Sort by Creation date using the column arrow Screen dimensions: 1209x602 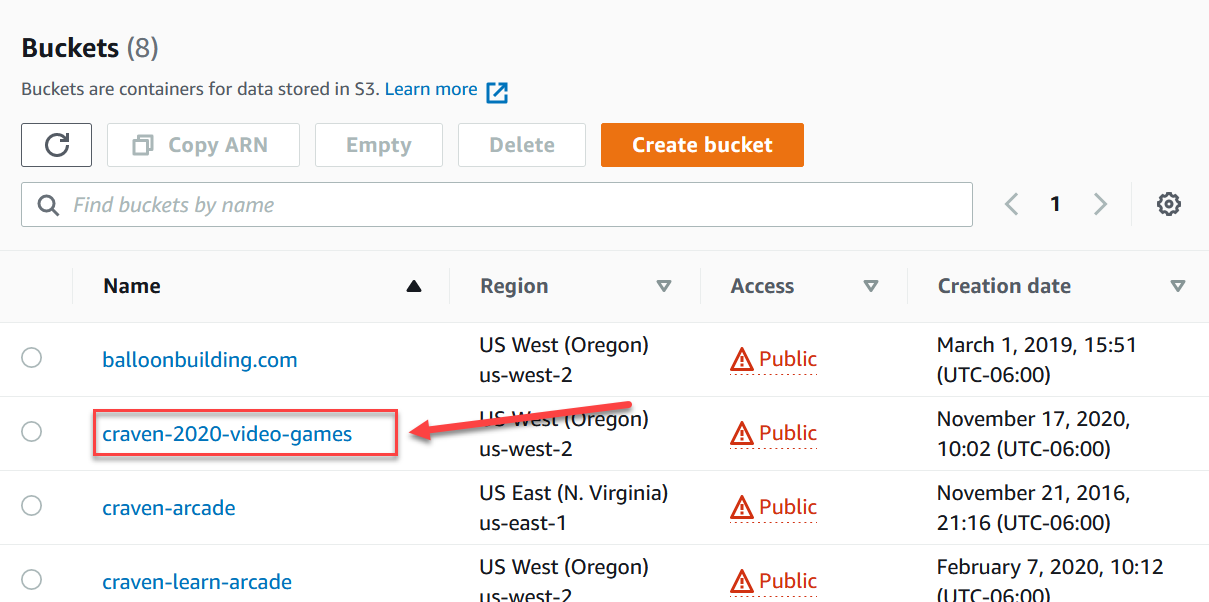[x=1178, y=286]
